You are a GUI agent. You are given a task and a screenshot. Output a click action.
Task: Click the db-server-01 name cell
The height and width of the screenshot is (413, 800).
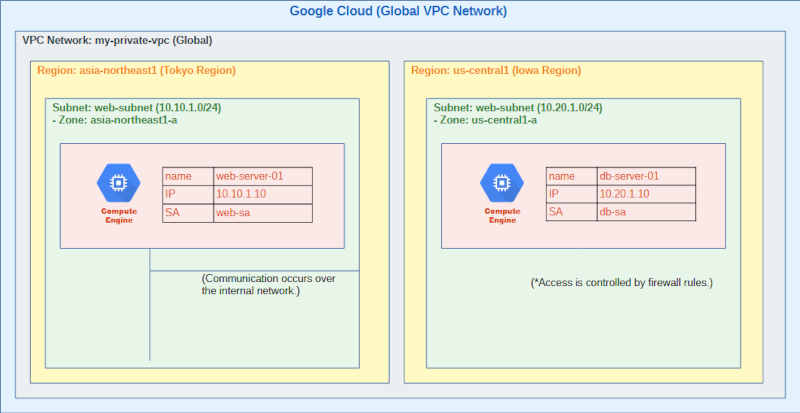(x=646, y=176)
